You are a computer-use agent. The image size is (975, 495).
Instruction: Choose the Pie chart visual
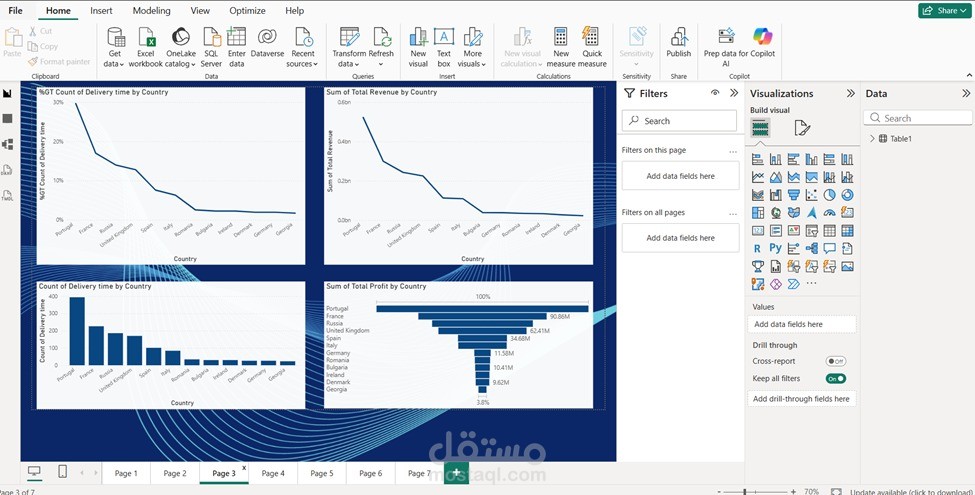pyautogui.click(x=829, y=195)
